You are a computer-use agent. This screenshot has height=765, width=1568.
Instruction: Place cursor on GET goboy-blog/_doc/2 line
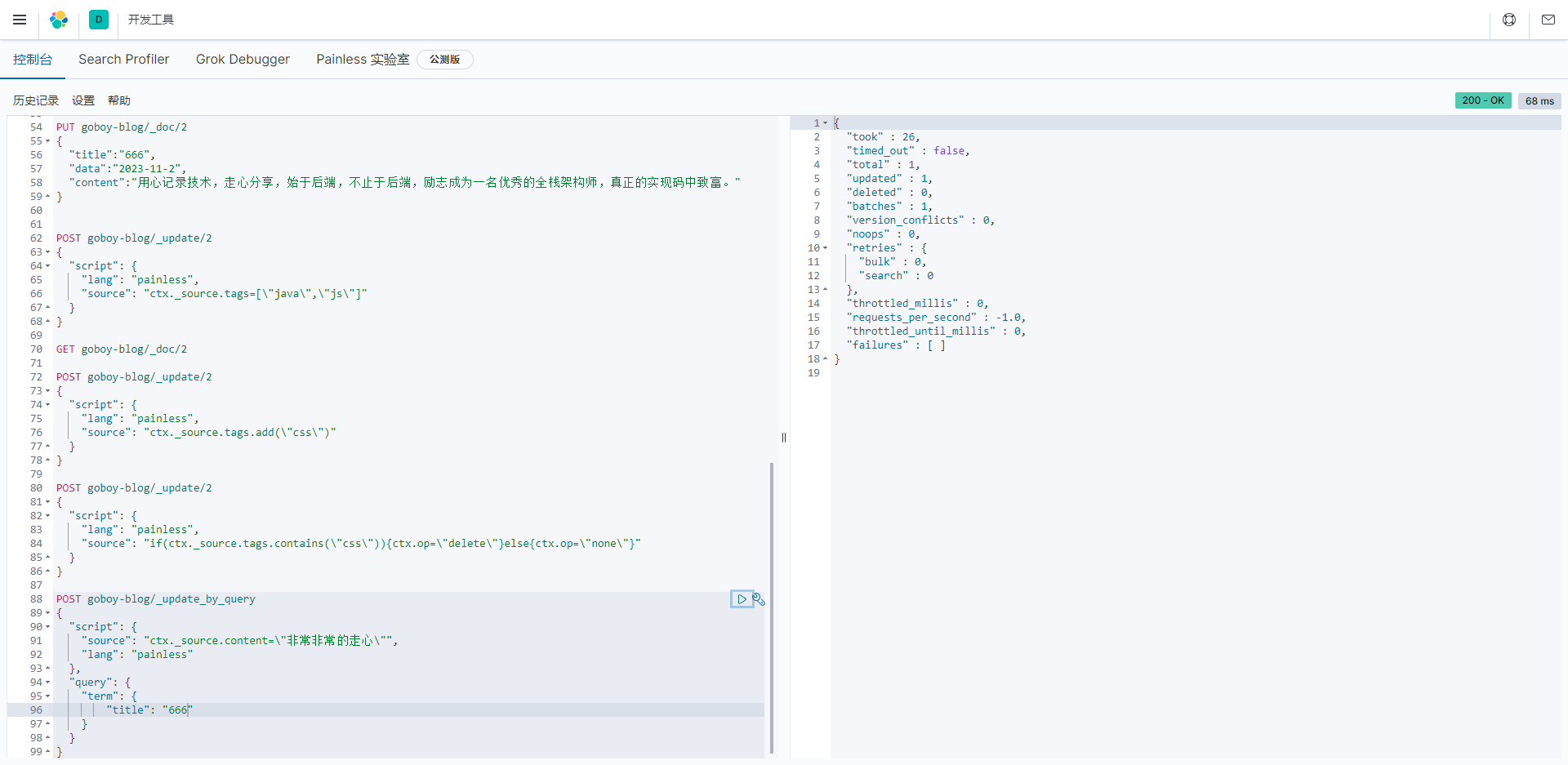(122, 349)
